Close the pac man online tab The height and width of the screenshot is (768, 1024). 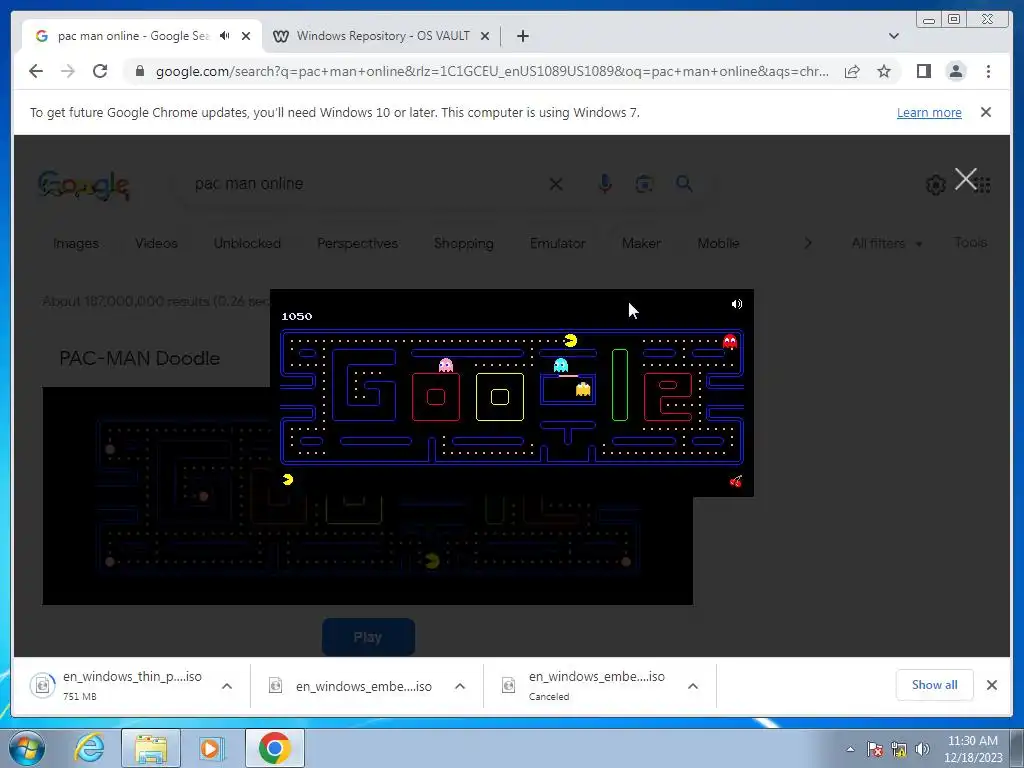[246, 36]
